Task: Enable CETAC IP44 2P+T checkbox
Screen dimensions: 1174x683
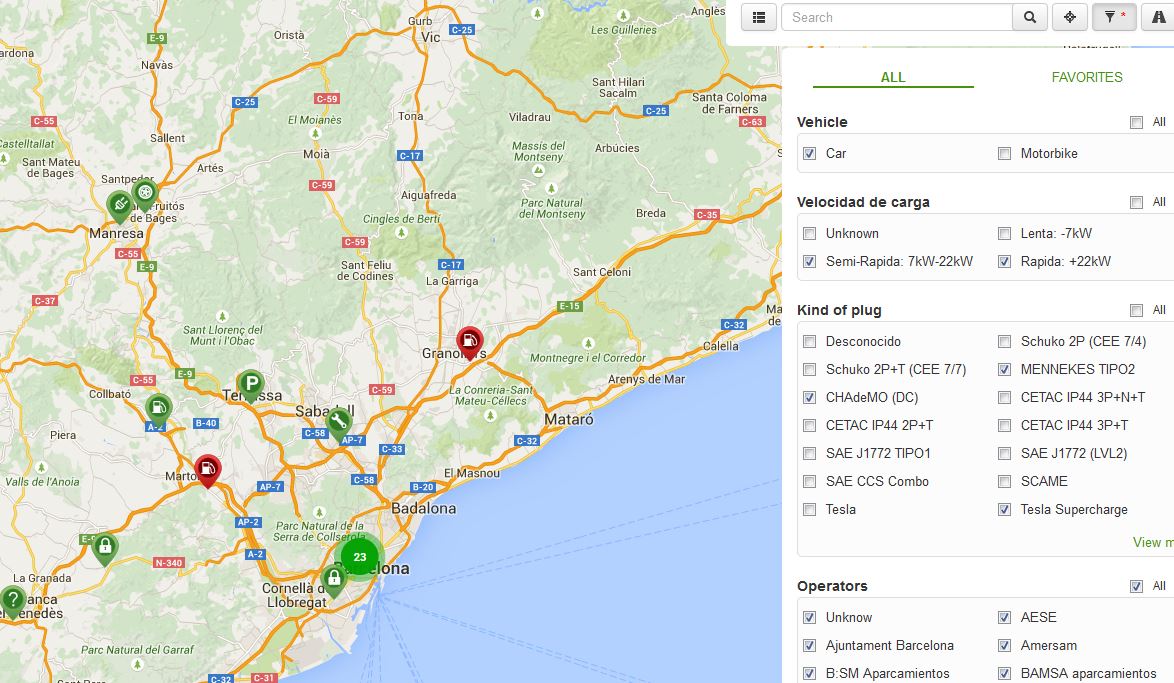Action: [x=809, y=425]
